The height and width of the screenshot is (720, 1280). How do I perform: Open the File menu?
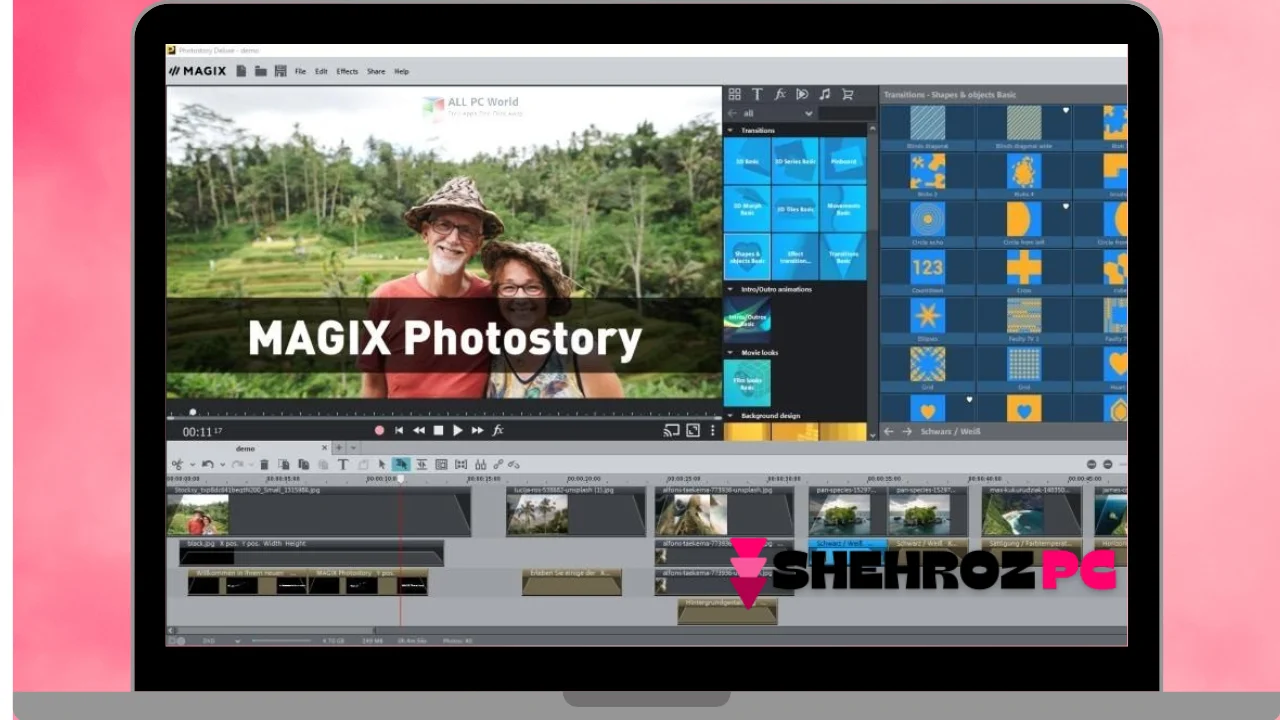click(x=300, y=72)
